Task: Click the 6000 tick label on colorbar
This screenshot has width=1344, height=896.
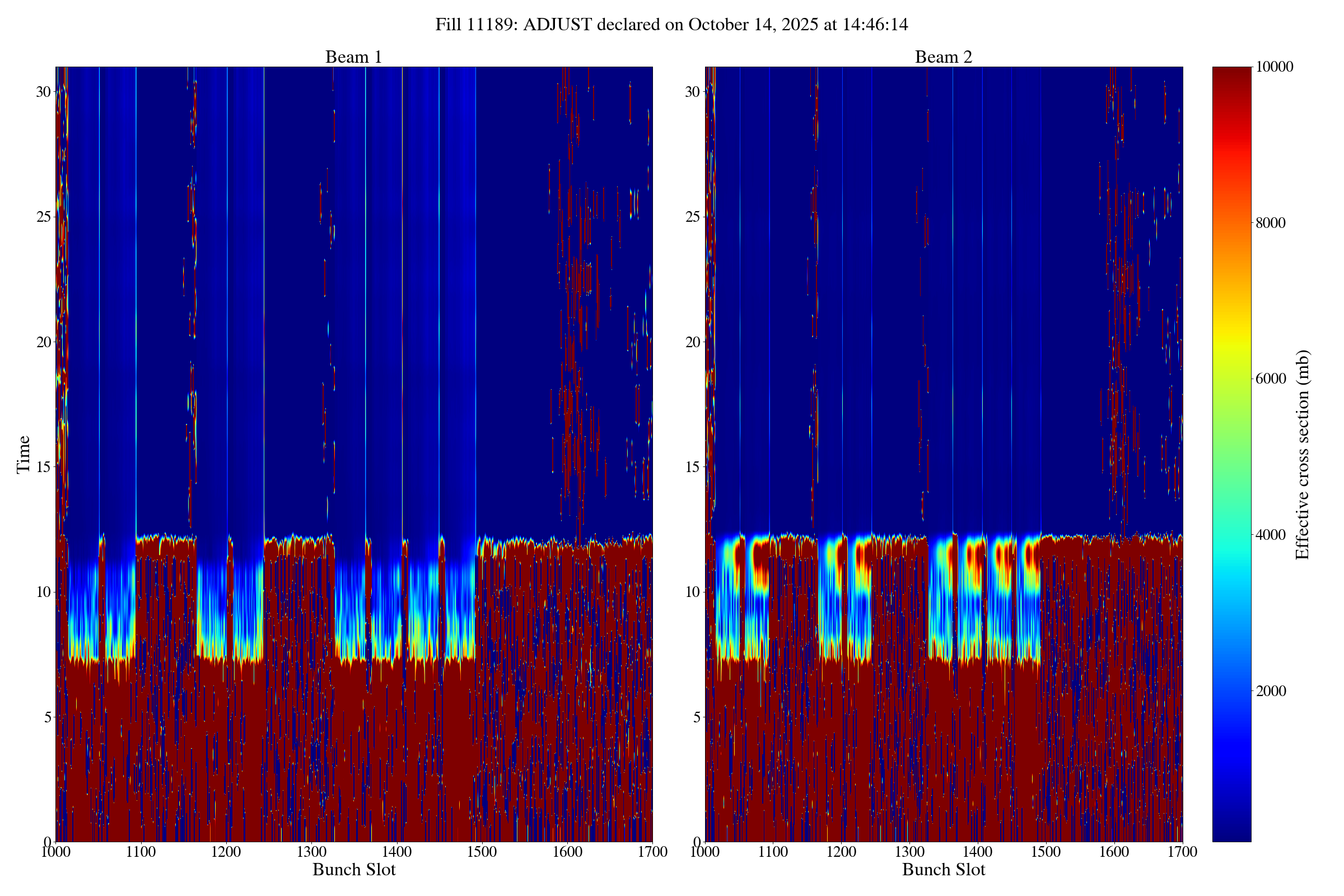Action: tap(1270, 379)
